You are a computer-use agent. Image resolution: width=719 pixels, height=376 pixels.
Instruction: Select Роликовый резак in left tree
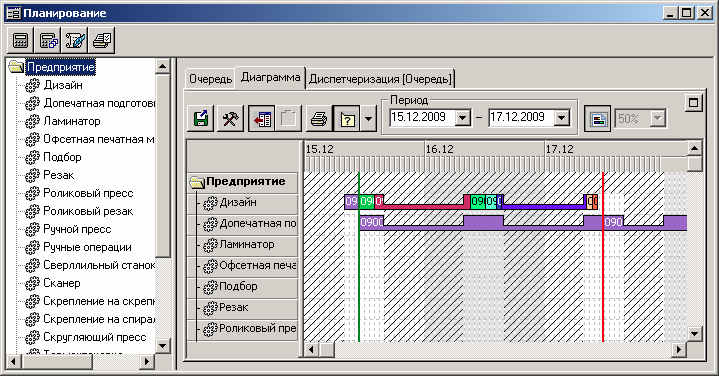pyautogui.click(x=88, y=211)
